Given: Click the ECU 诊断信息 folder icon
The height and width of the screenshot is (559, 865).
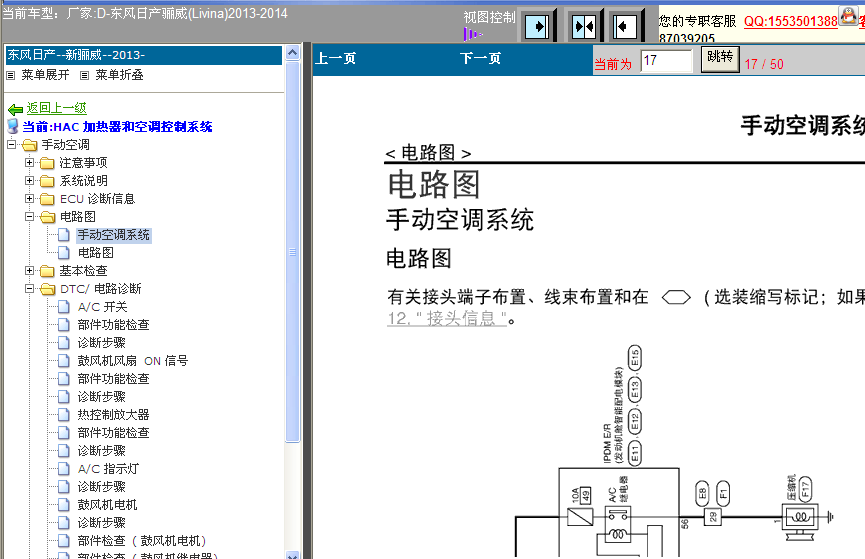Looking at the screenshot, I should pos(47,199).
